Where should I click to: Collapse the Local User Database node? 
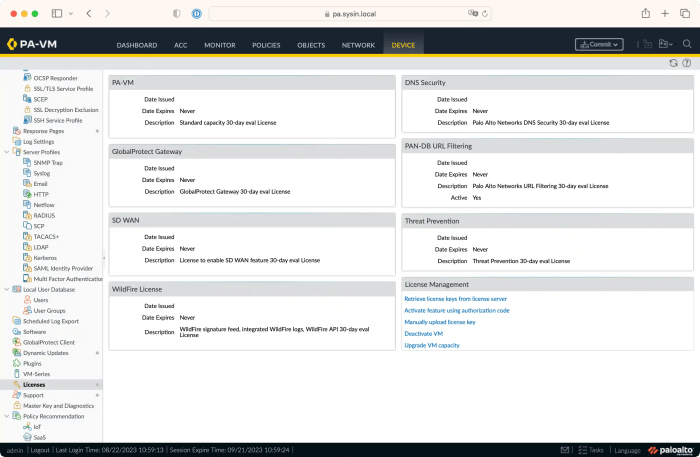(x=6, y=289)
